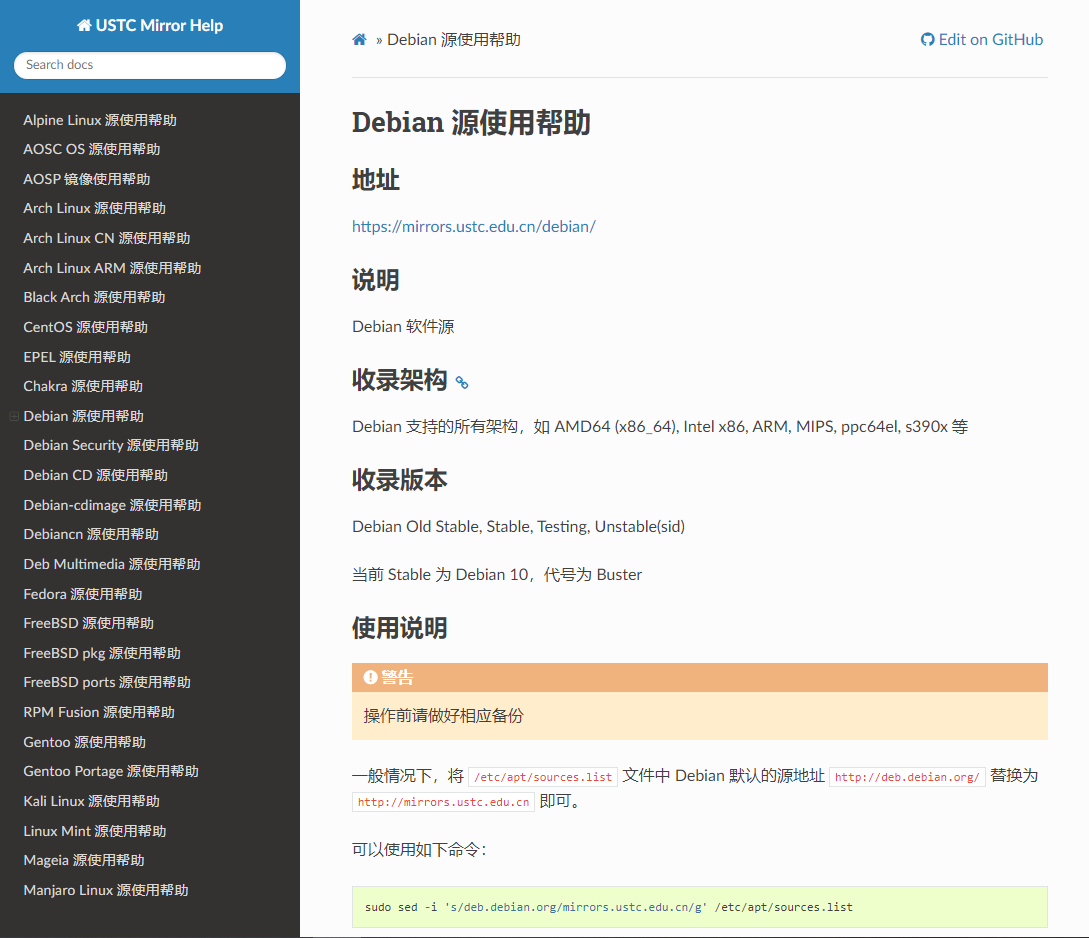Click the home icon in breadcrumb
Screen dimensions: 1089x938
(x=359, y=40)
